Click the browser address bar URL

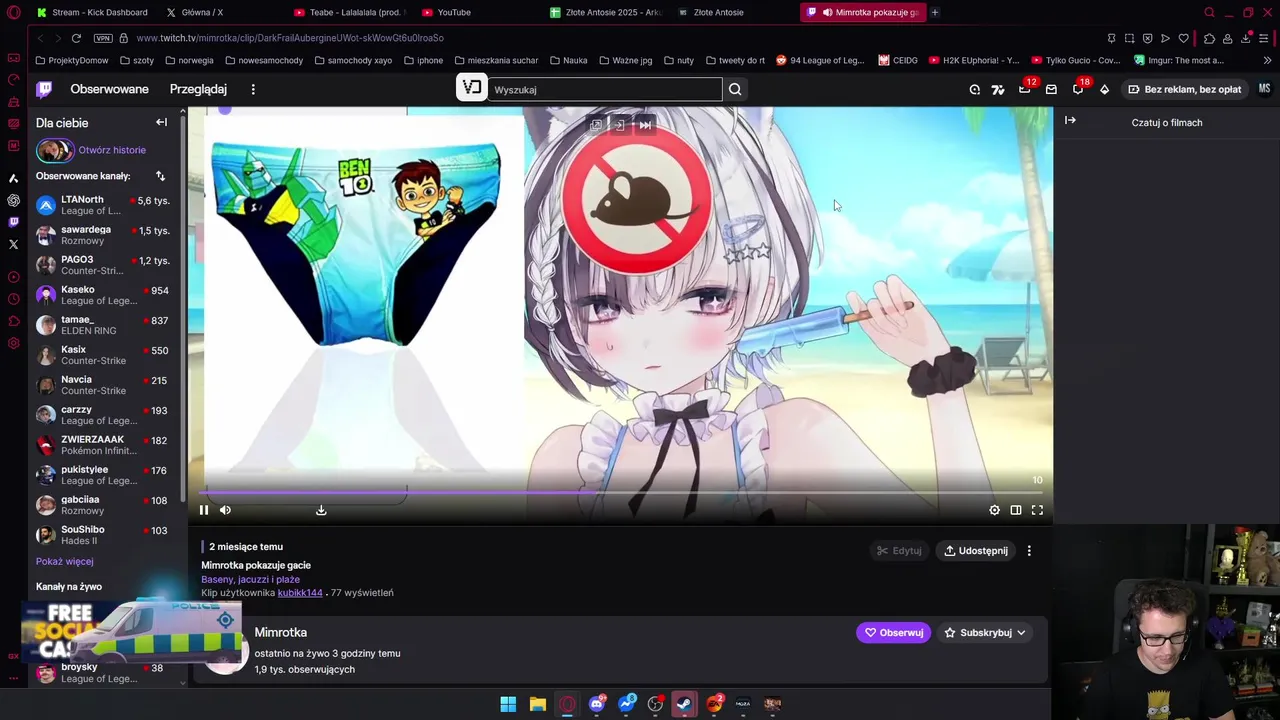click(290, 38)
